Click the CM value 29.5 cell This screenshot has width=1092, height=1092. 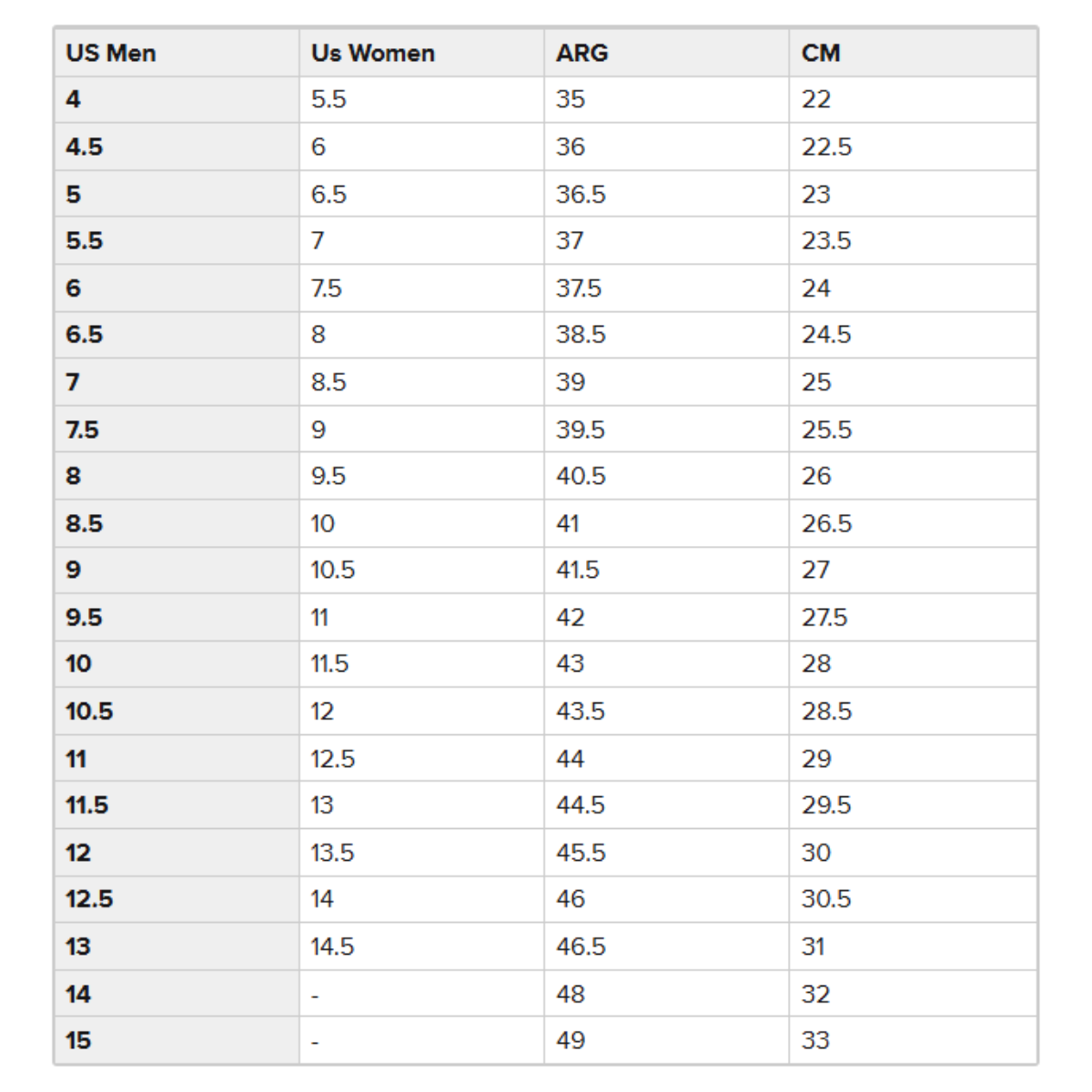tap(913, 805)
